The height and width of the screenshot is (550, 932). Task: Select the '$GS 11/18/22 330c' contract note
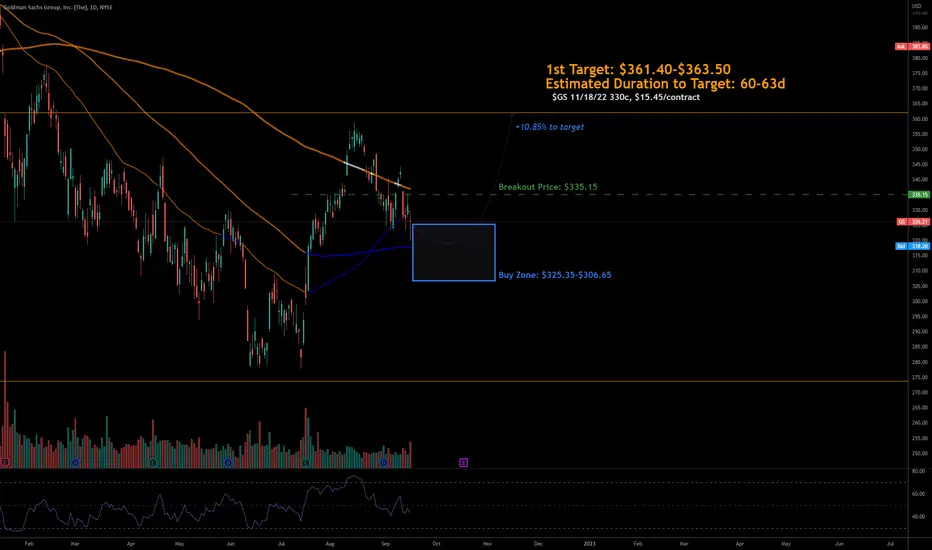pos(626,97)
